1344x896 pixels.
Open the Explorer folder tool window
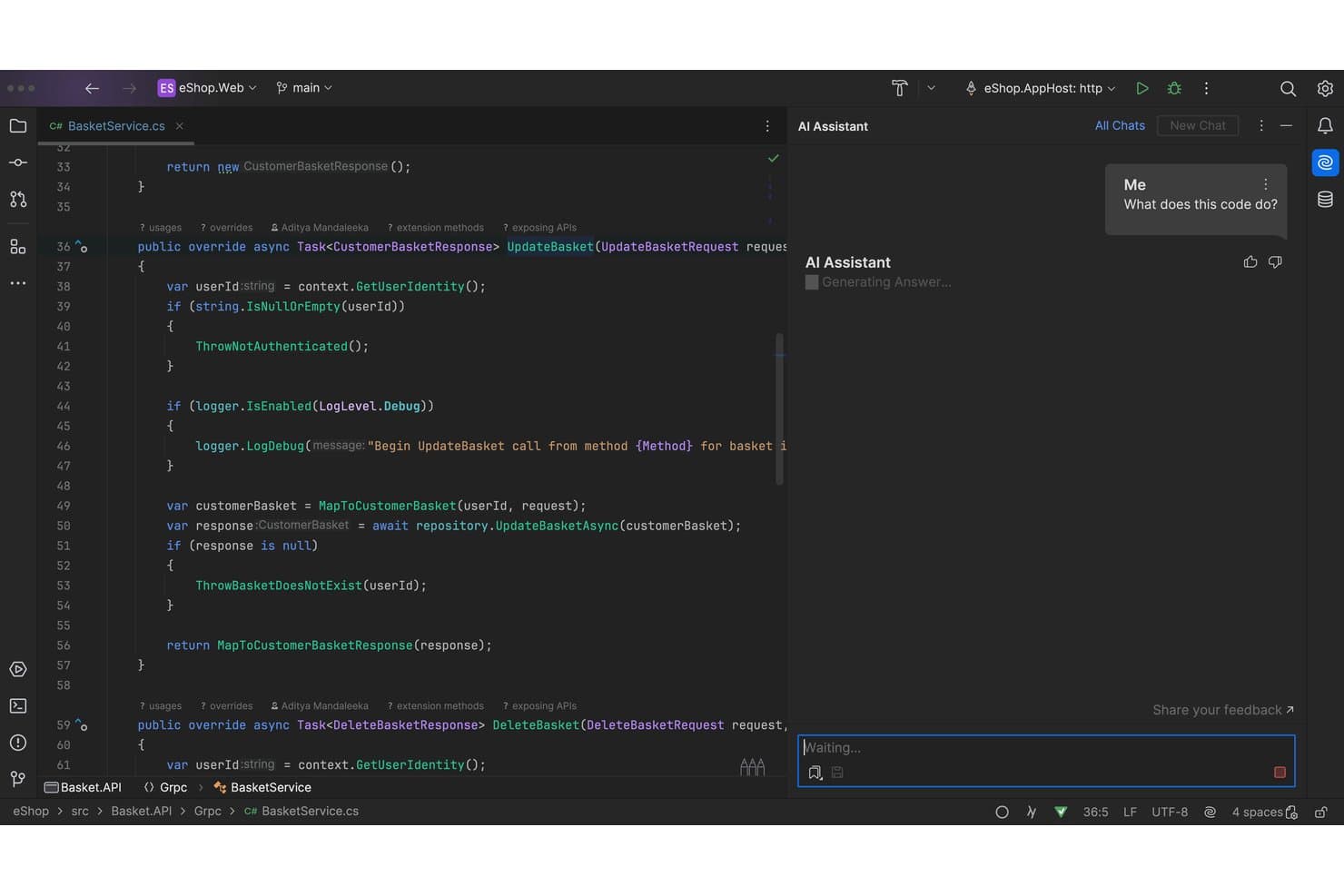(x=18, y=126)
